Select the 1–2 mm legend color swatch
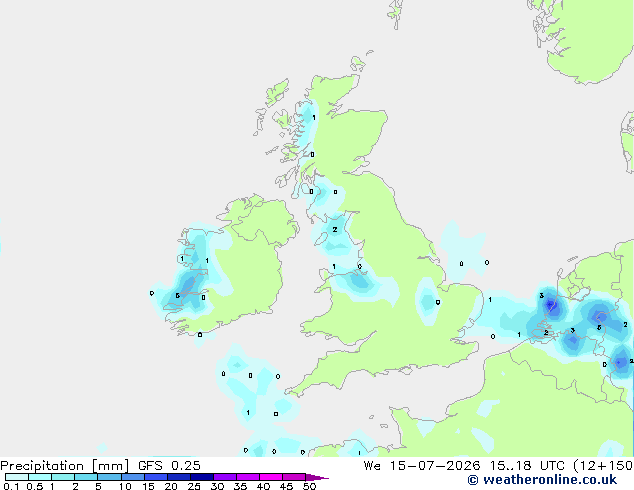Viewport: 634px width, 490px height. point(63,477)
